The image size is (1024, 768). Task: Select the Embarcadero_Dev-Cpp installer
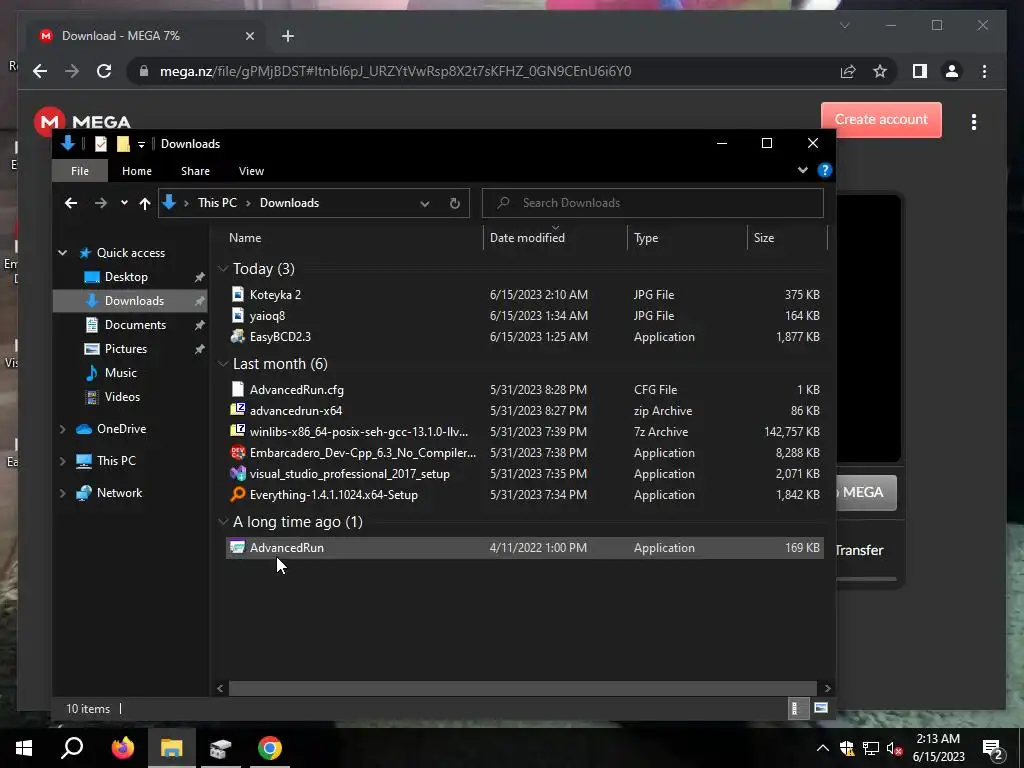coord(525,453)
